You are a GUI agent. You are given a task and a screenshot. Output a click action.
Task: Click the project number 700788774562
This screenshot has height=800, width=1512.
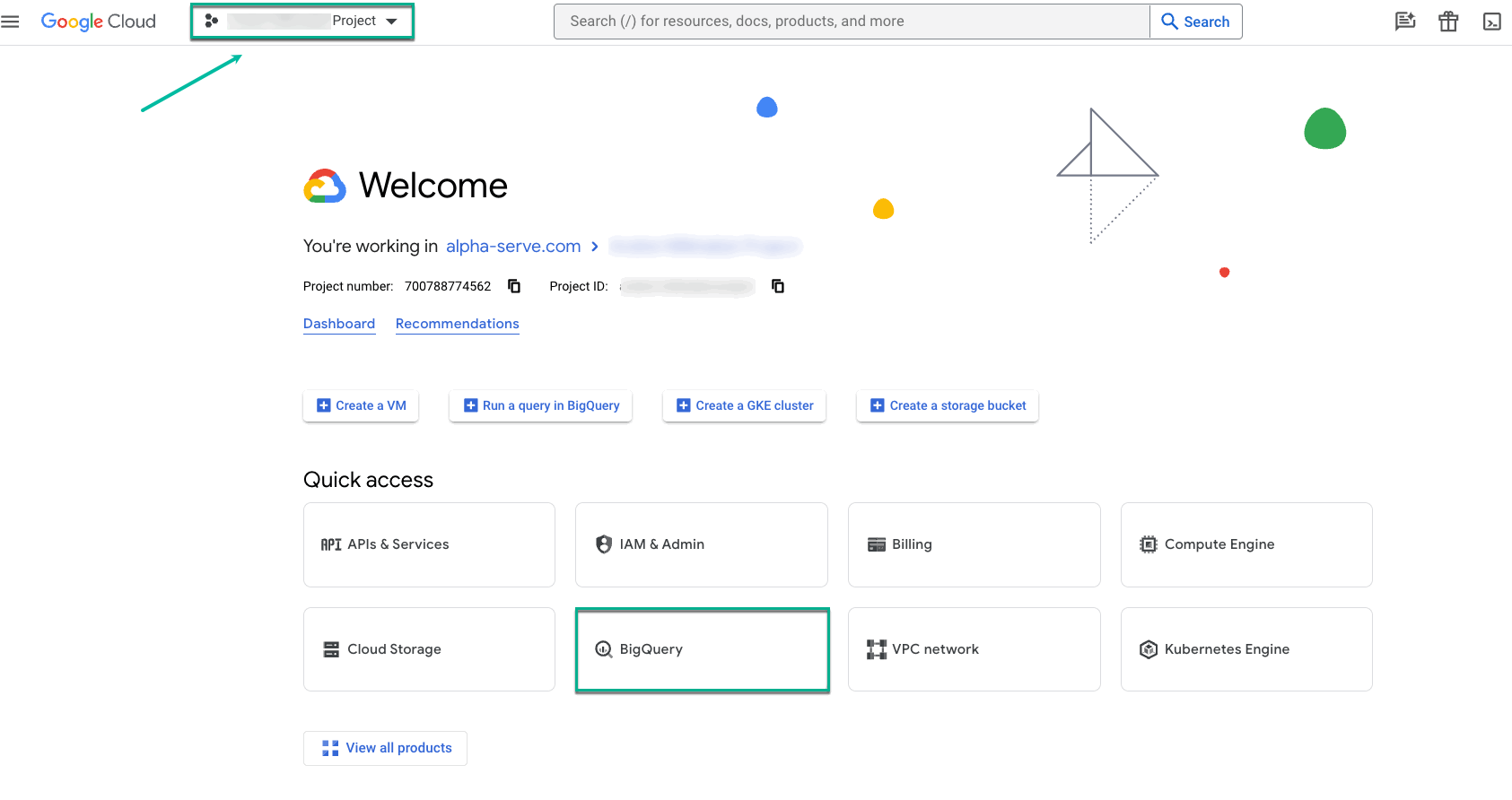point(448,286)
